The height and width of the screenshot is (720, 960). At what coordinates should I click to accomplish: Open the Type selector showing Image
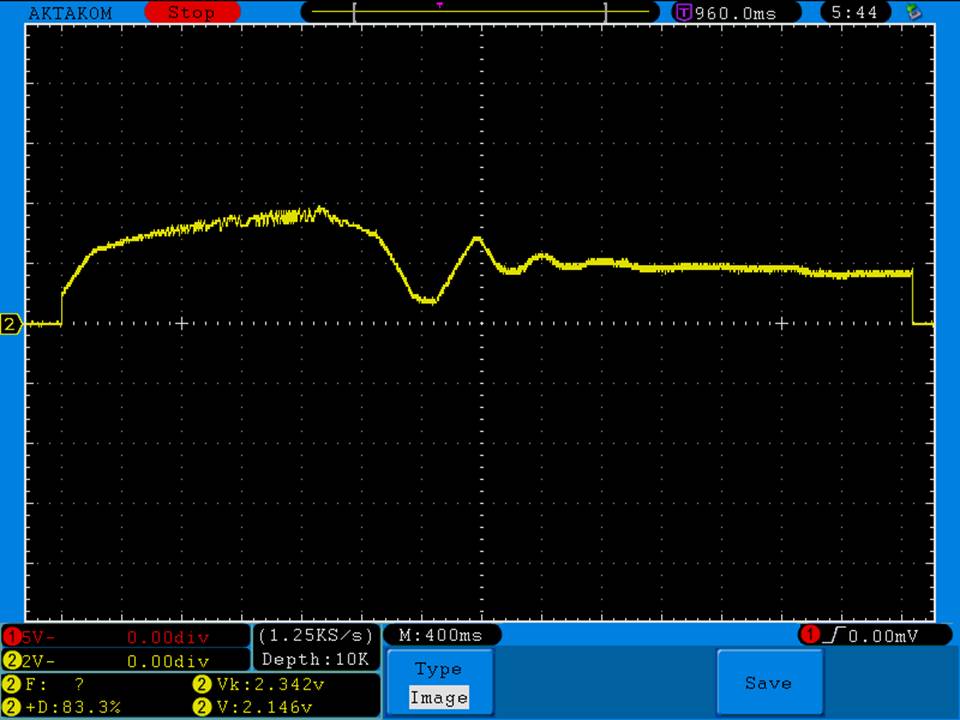(438, 669)
